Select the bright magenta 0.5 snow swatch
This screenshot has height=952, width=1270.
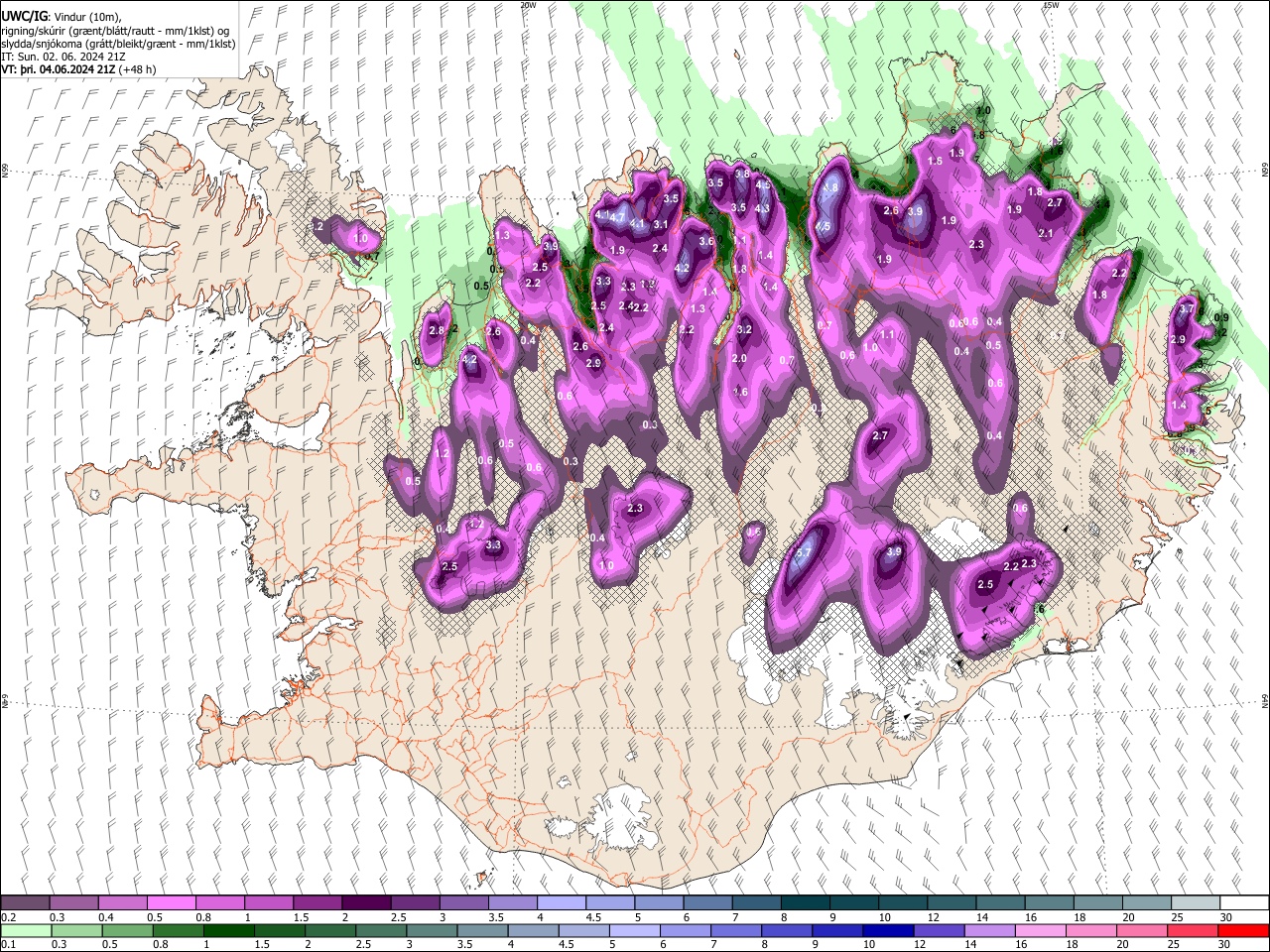171,903
